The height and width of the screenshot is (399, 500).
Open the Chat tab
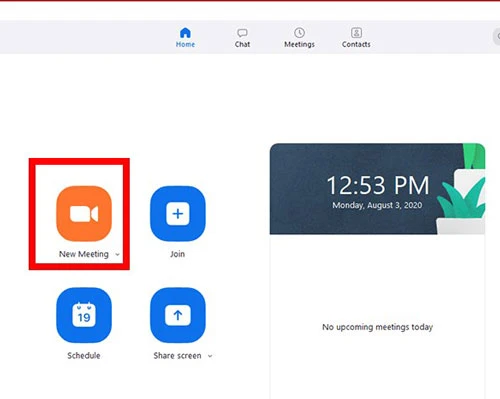coord(242,38)
